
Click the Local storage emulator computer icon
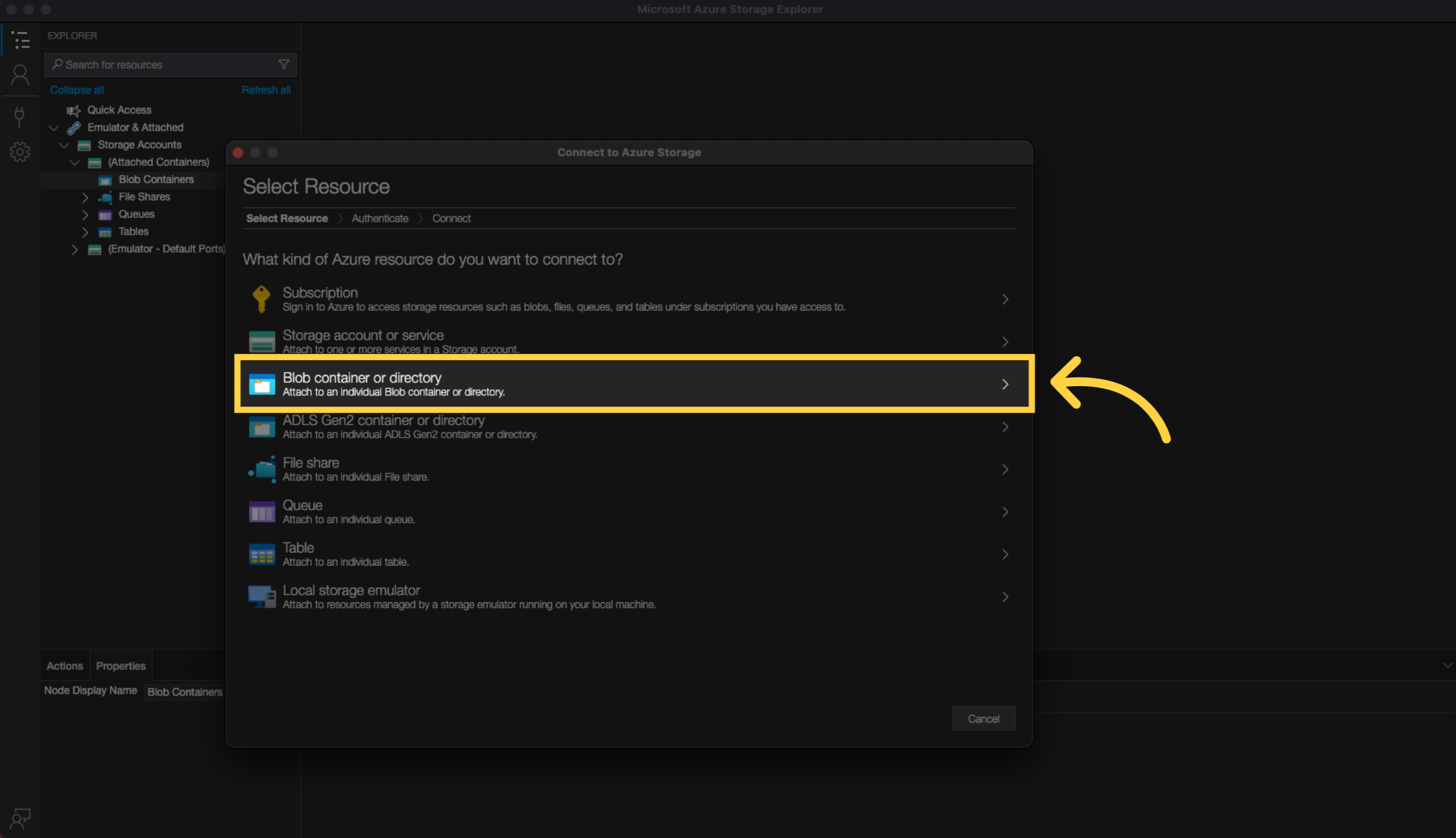(262, 597)
